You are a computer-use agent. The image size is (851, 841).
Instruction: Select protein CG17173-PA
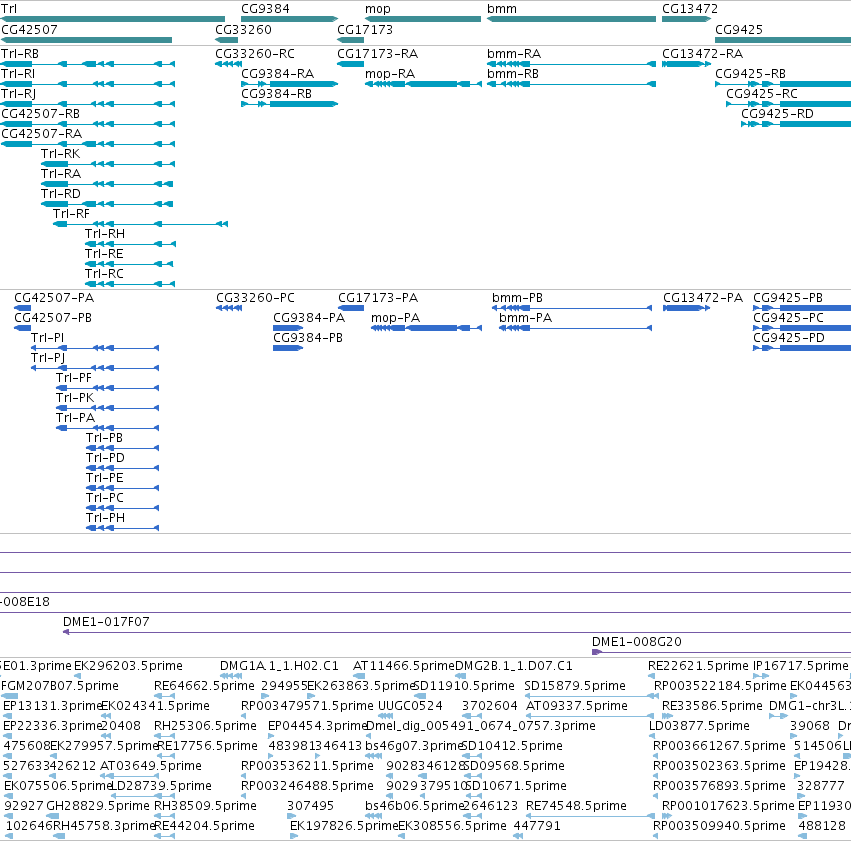click(351, 308)
